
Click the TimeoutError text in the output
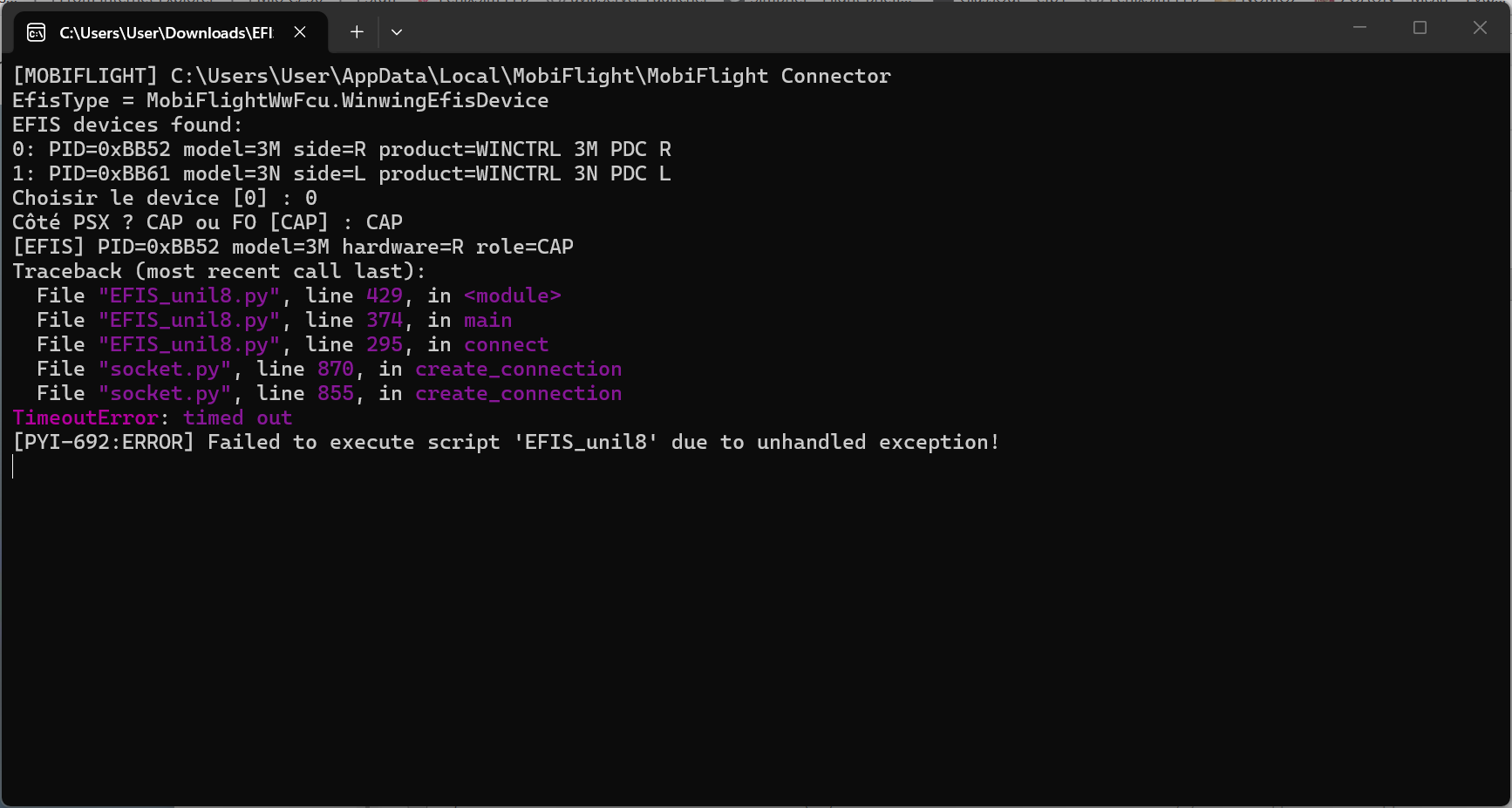[x=85, y=418]
